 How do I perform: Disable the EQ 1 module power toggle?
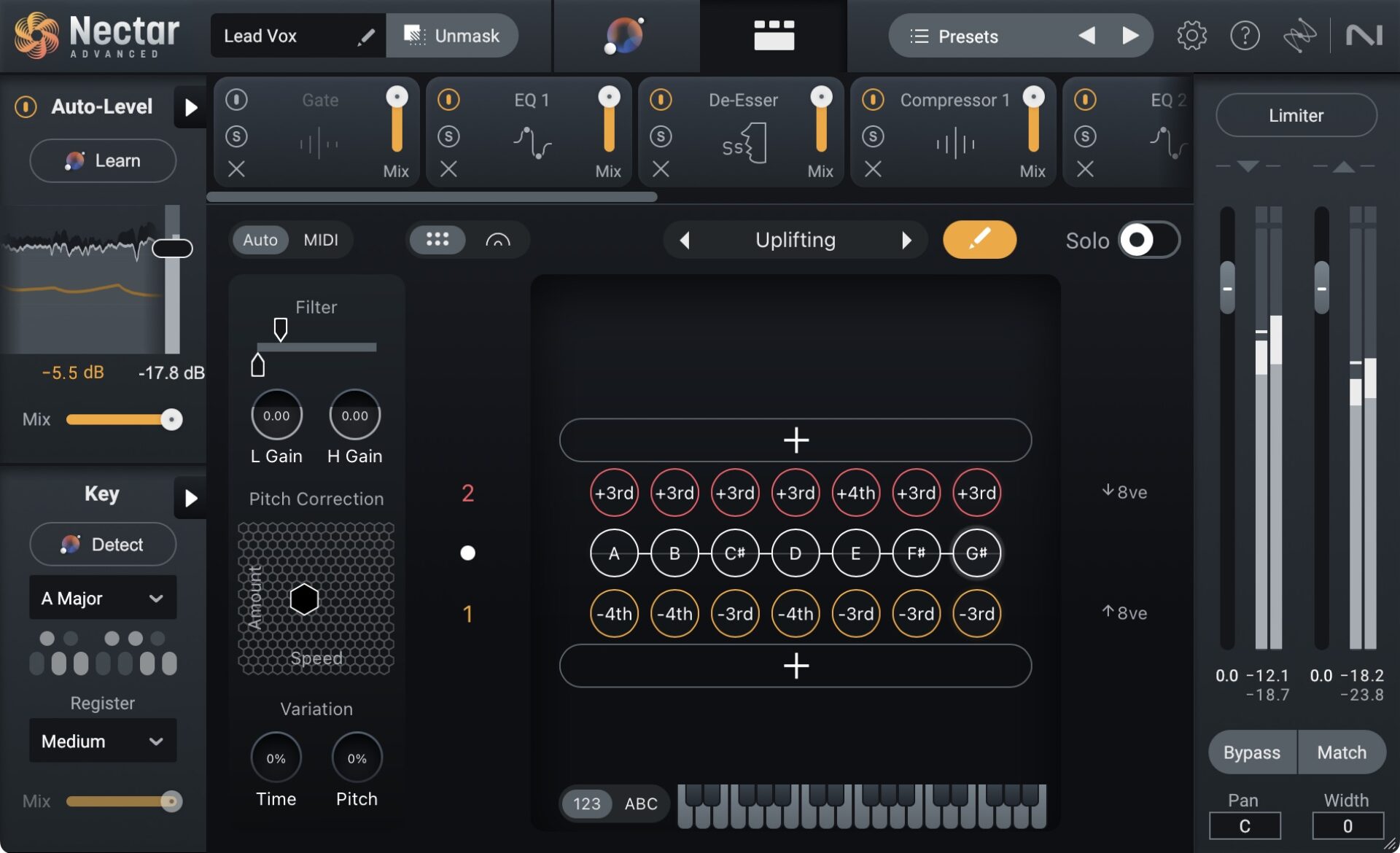[x=448, y=99]
